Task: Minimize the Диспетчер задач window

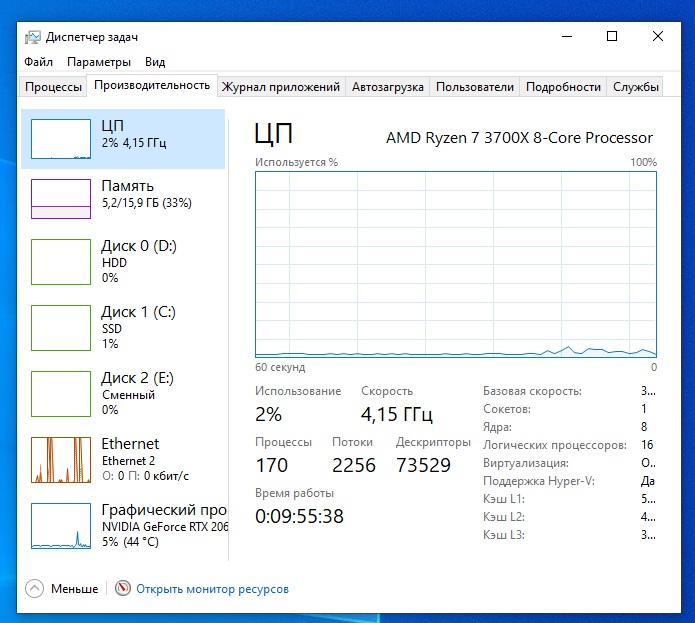Action: click(x=567, y=36)
